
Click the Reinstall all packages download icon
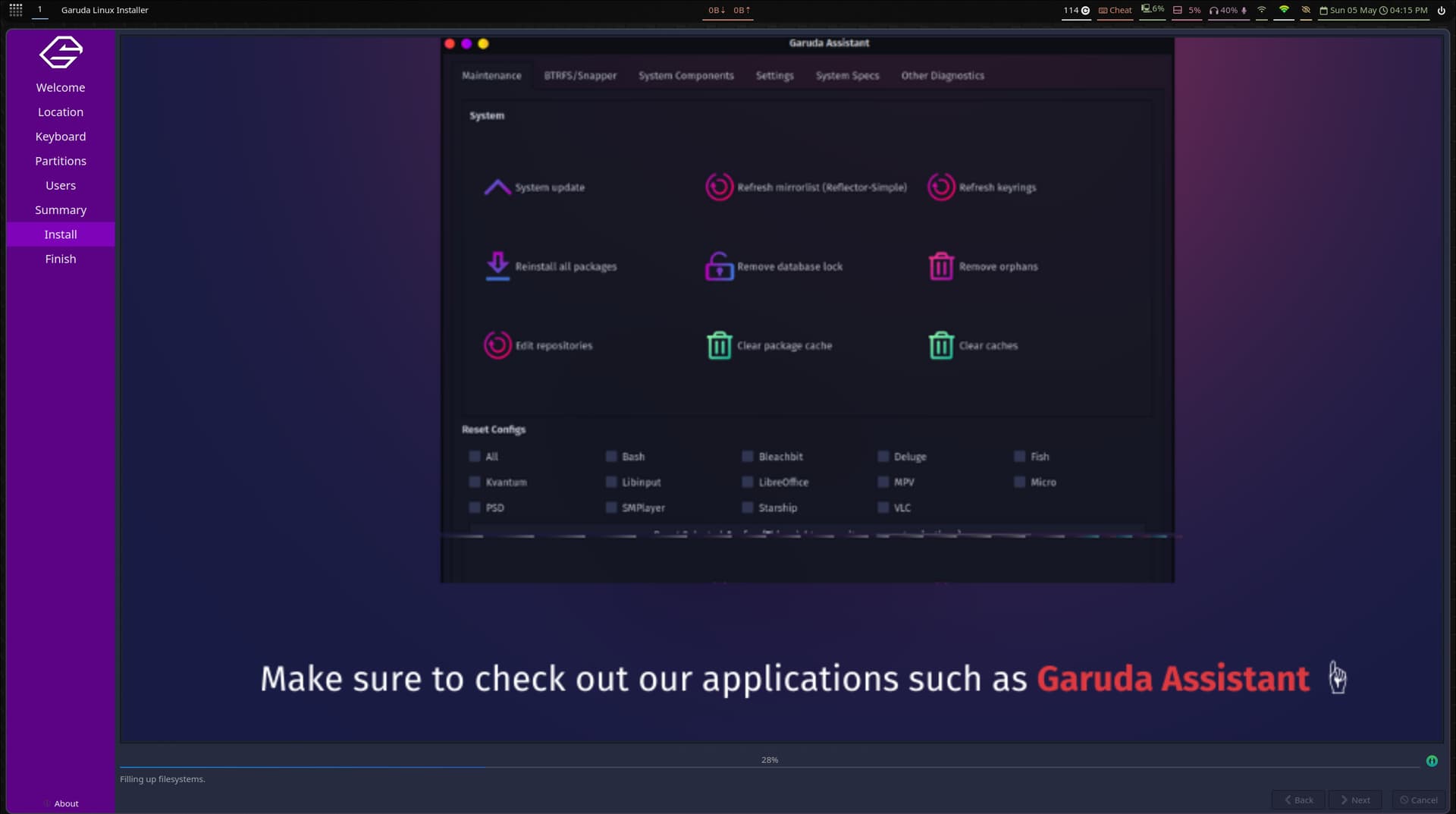[x=497, y=266]
